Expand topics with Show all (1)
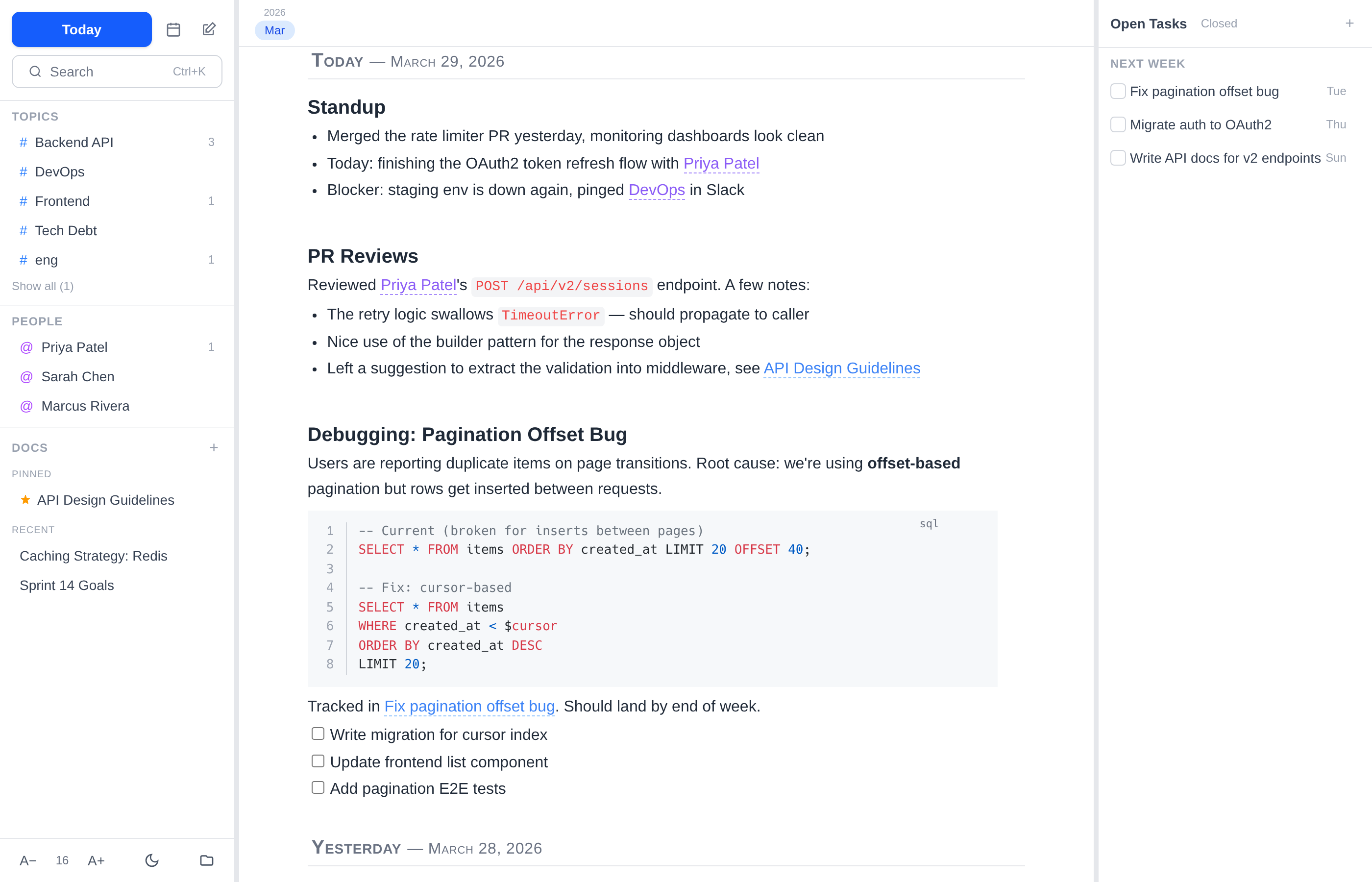This screenshot has width=1372, height=882. pyautogui.click(x=42, y=286)
